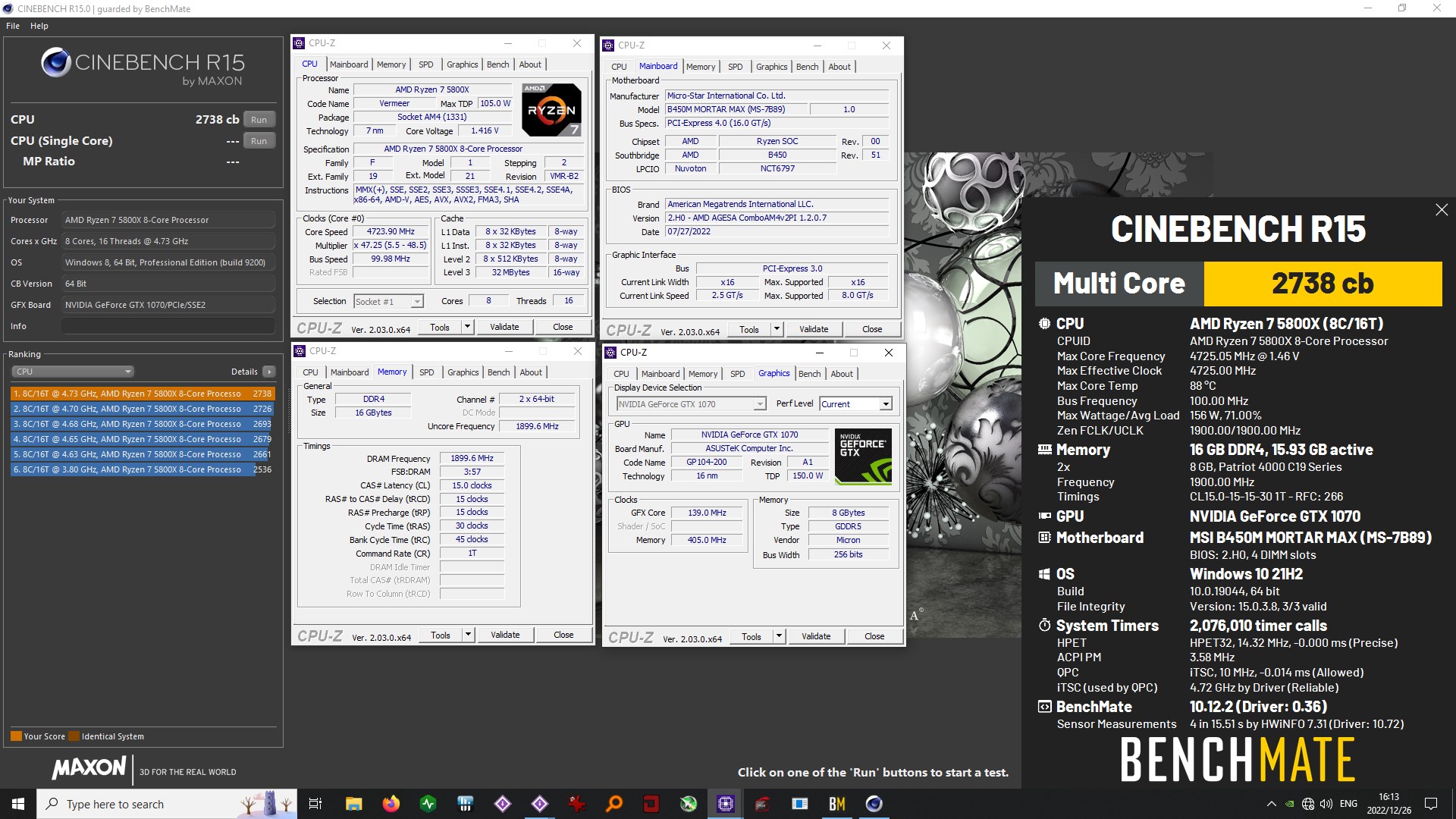Viewport: 1456px width, 819px height.
Task: Open Cinebench icon in the taskbar
Action: [x=874, y=804]
